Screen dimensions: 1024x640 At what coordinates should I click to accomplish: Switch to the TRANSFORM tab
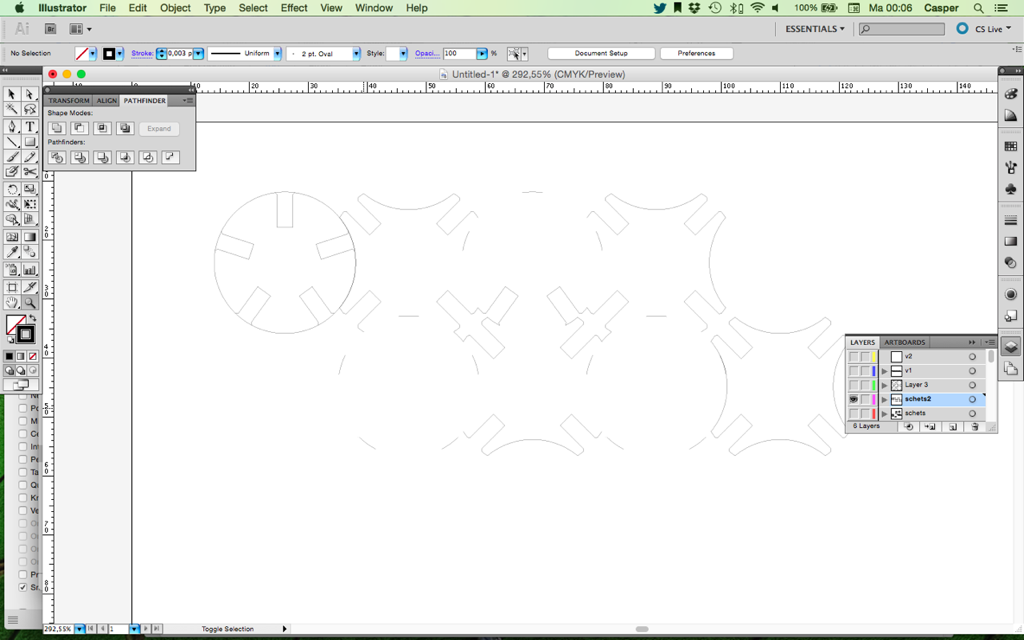tap(69, 101)
